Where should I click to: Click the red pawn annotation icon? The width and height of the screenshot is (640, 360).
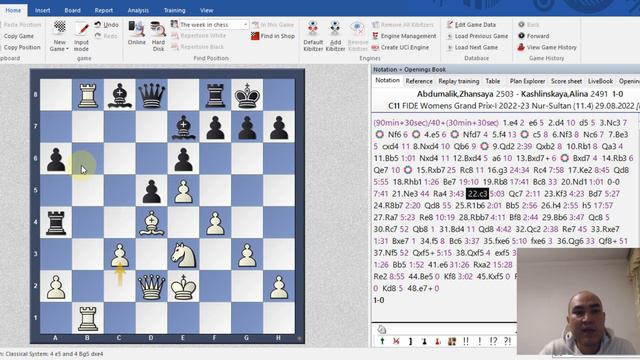tap(438, 341)
